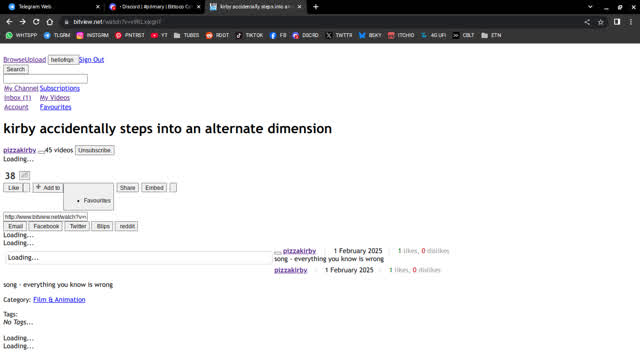Screen dimensions: 640x360
Task: Click the Like button
Action: pyautogui.click(x=13, y=188)
